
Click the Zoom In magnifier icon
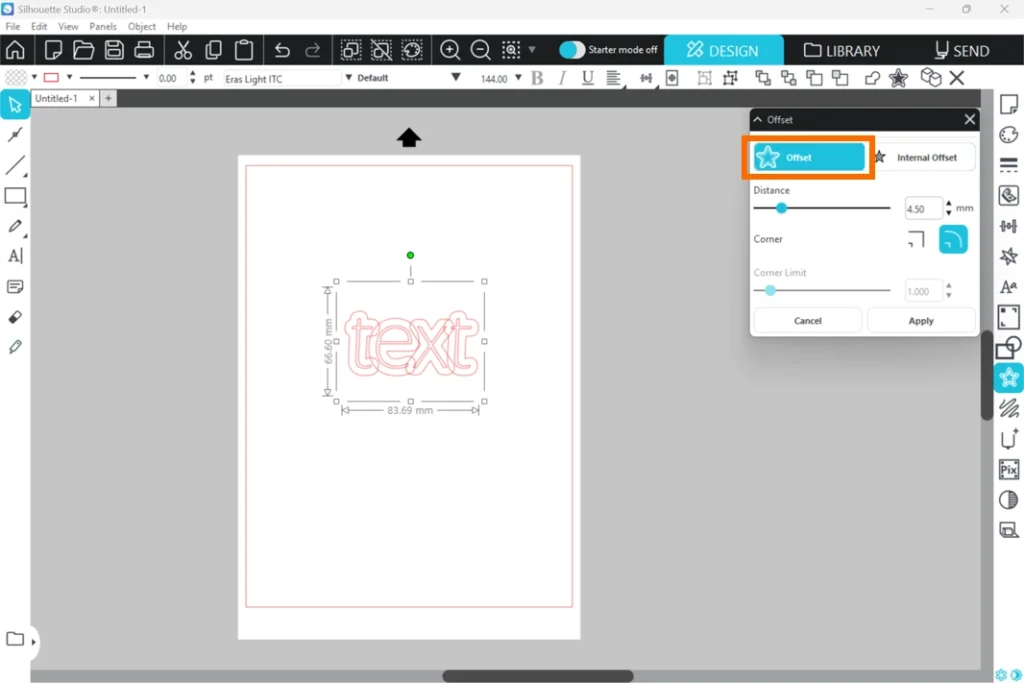[450, 50]
